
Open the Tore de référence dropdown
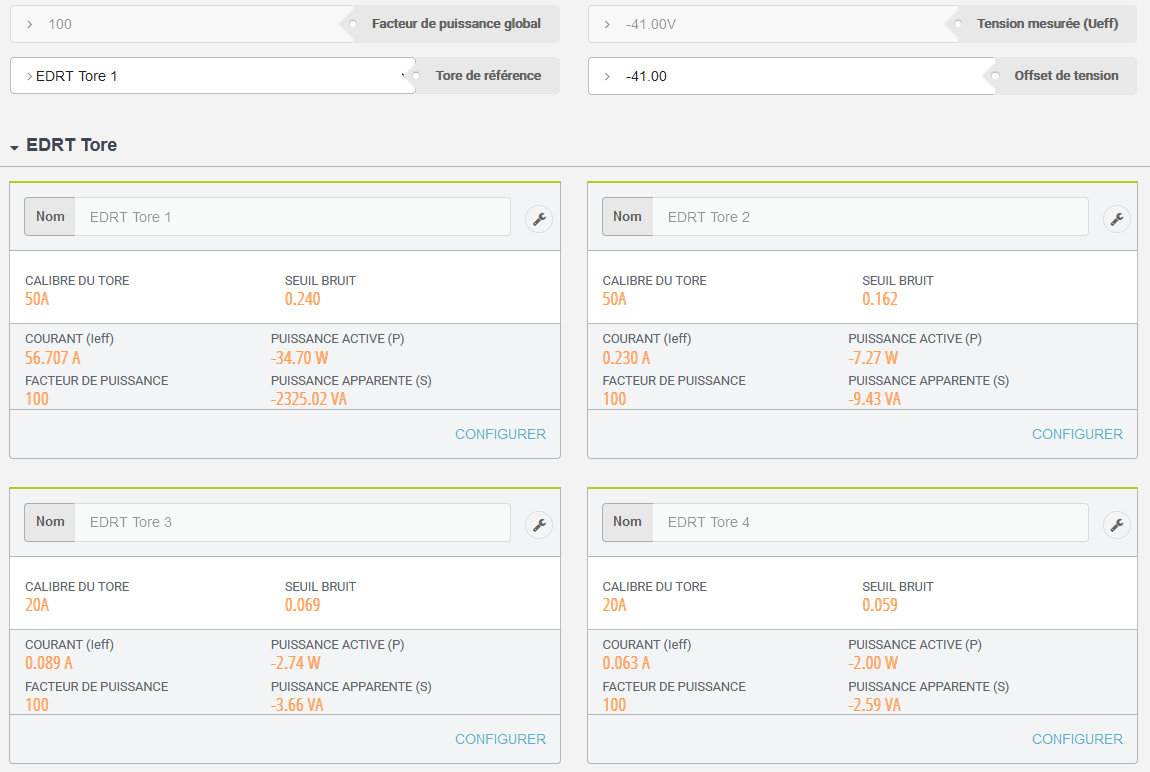click(x=213, y=76)
